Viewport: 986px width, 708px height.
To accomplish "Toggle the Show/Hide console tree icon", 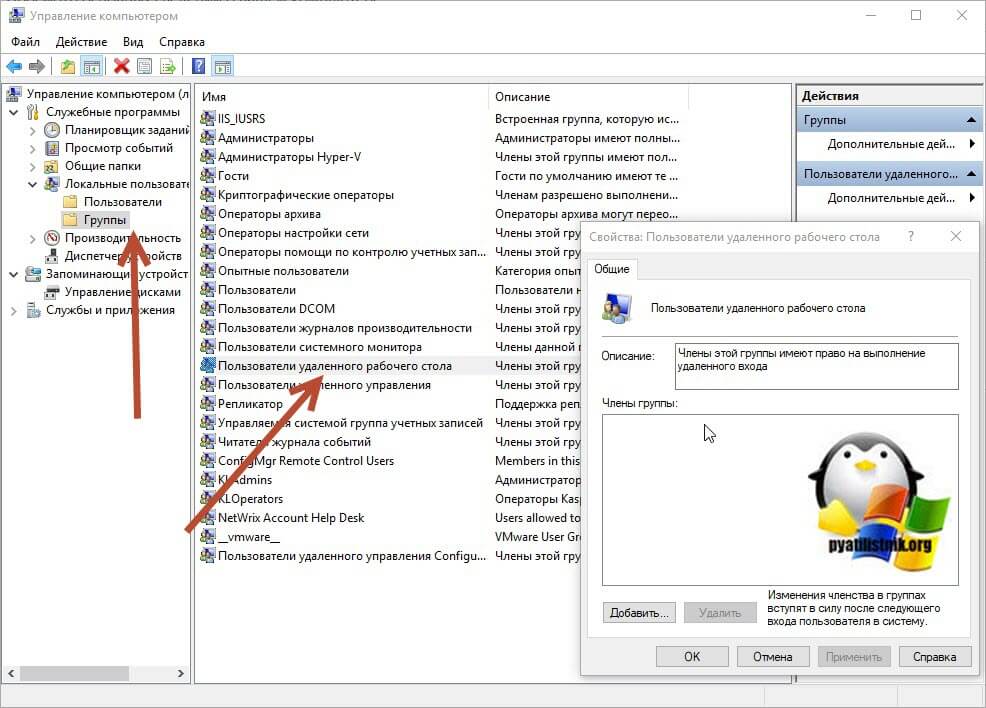I will tap(91, 67).
